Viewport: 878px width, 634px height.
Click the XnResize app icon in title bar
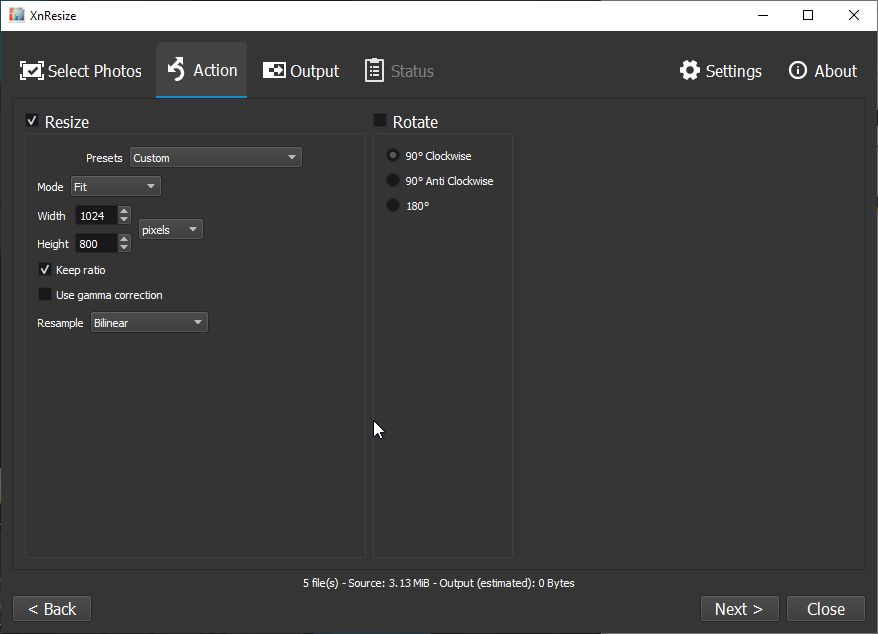point(16,15)
